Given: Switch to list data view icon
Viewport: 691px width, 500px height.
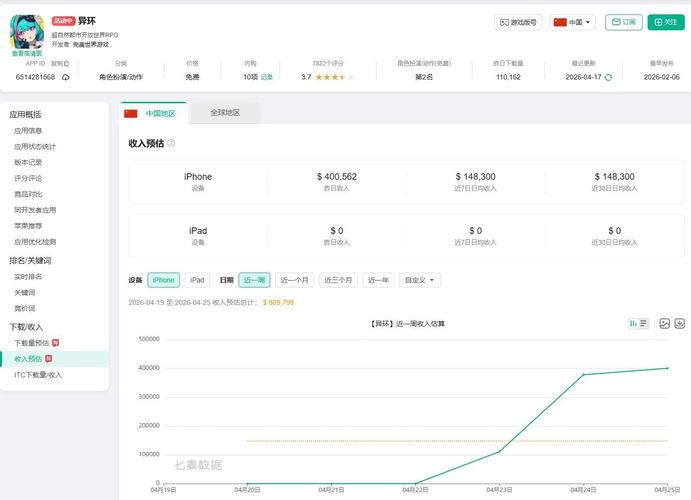Looking at the screenshot, I should pos(643,324).
